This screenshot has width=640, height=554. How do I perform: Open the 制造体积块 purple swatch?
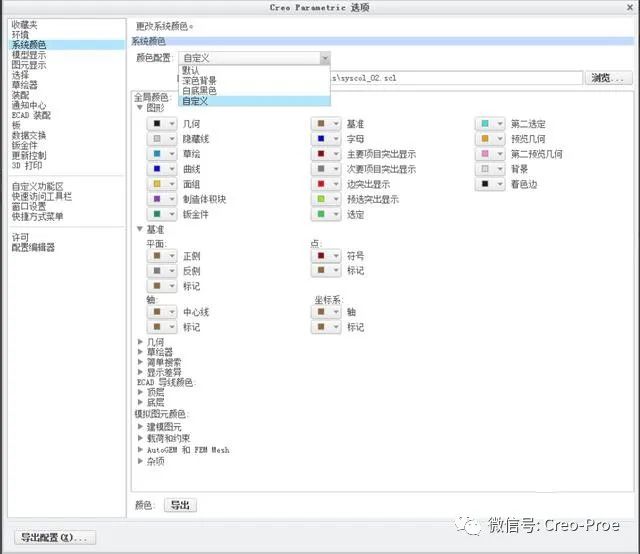click(162, 199)
